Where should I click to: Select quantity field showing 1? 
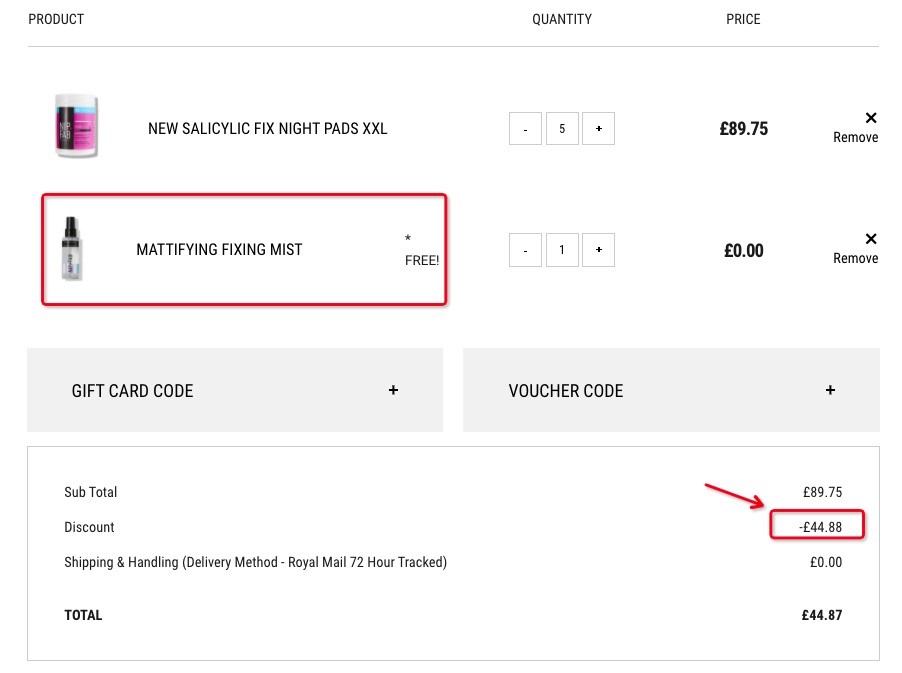click(x=562, y=250)
